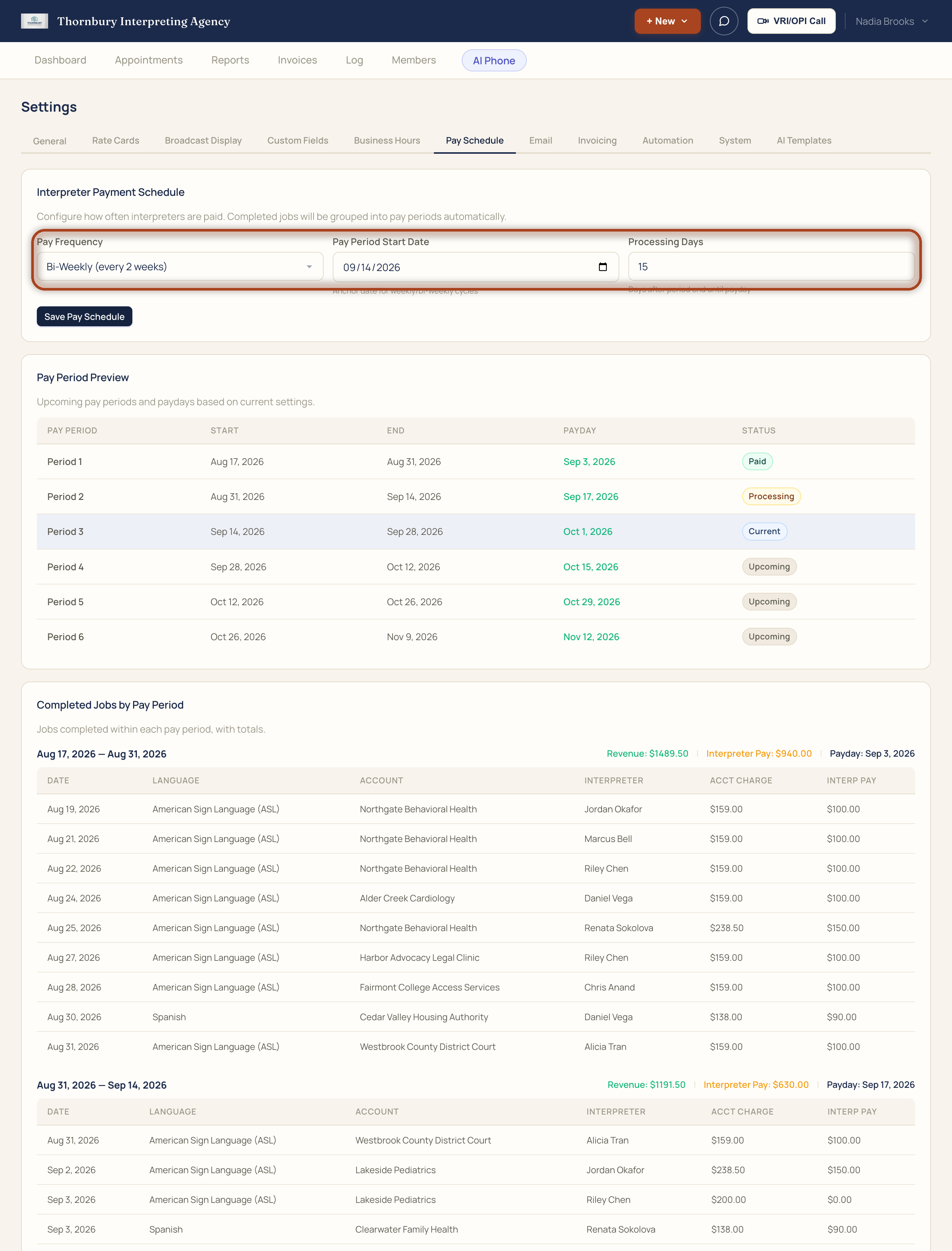Image resolution: width=952 pixels, height=1251 pixels.
Task: Click the Processing status badge for Period 2
Action: click(x=771, y=496)
